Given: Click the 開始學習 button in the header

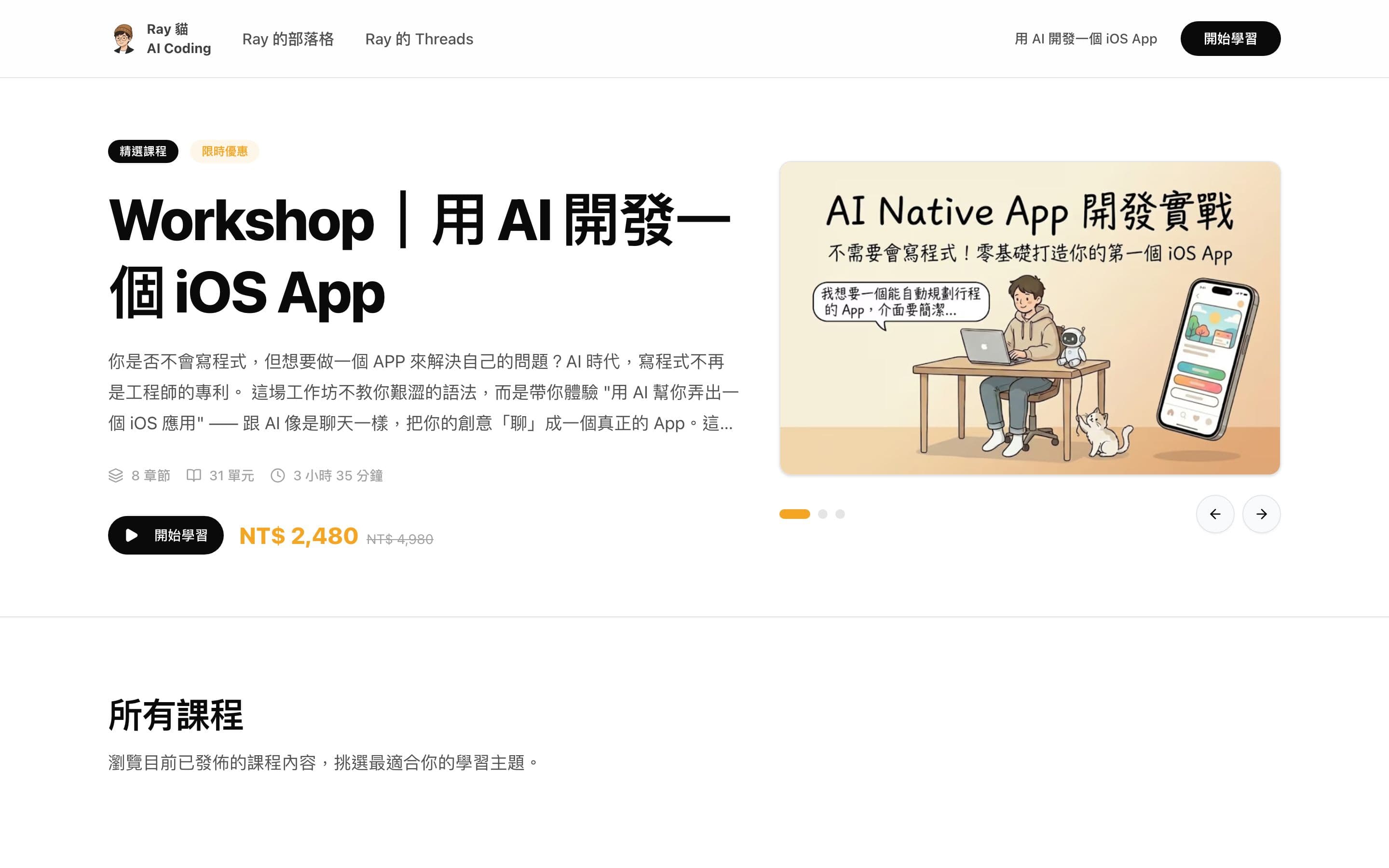Looking at the screenshot, I should click(1230, 39).
